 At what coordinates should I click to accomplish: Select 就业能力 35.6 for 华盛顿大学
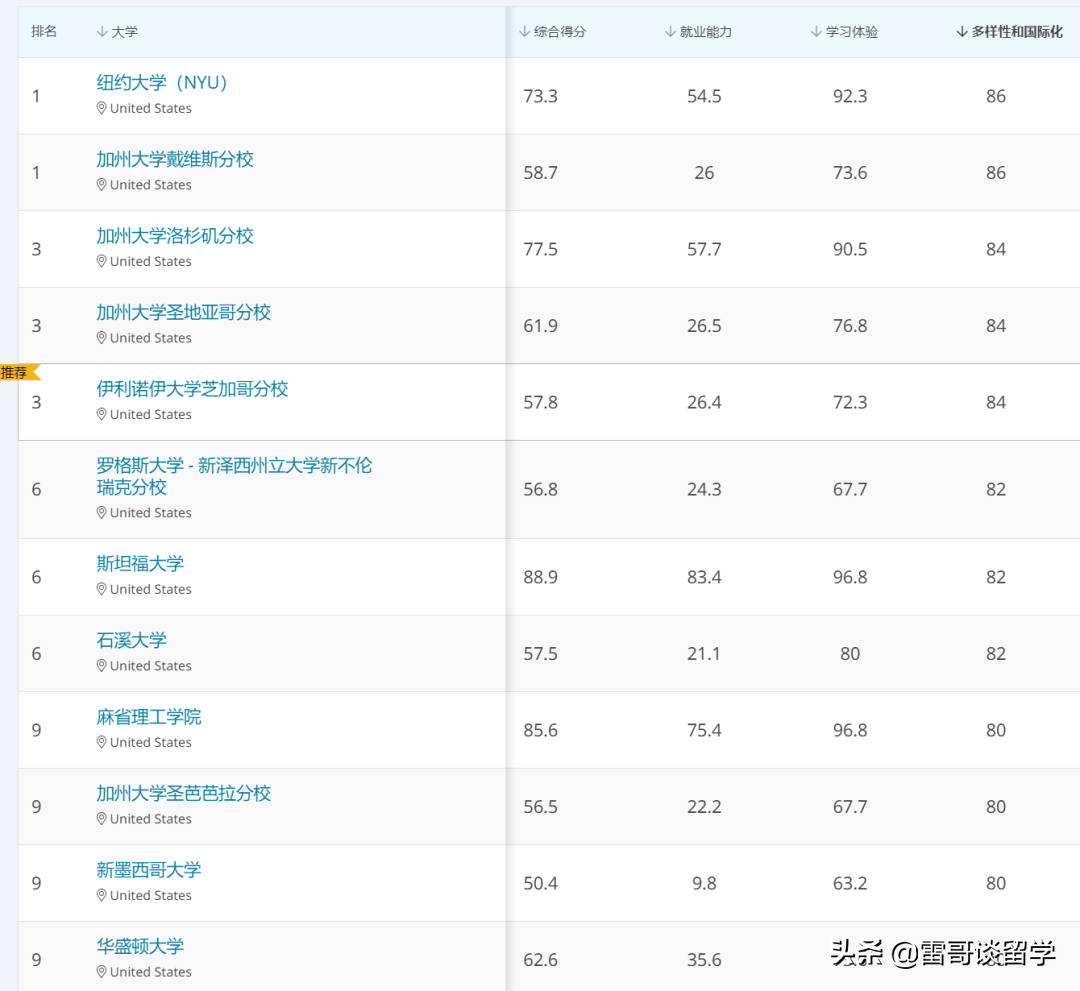pyautogui.click(x=704, y=959)
